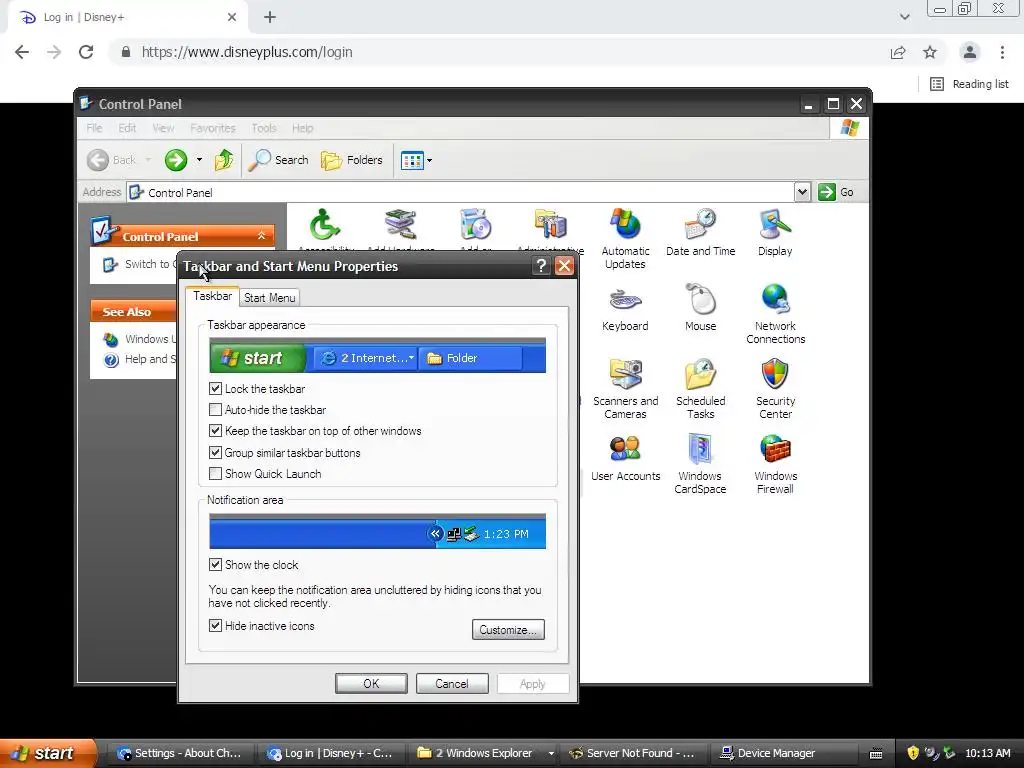Image resolution: width=1024 pixels, height=768 pixels.
Task: Open the Keyboard icon in Control Panel
Action: coord(625,308)
